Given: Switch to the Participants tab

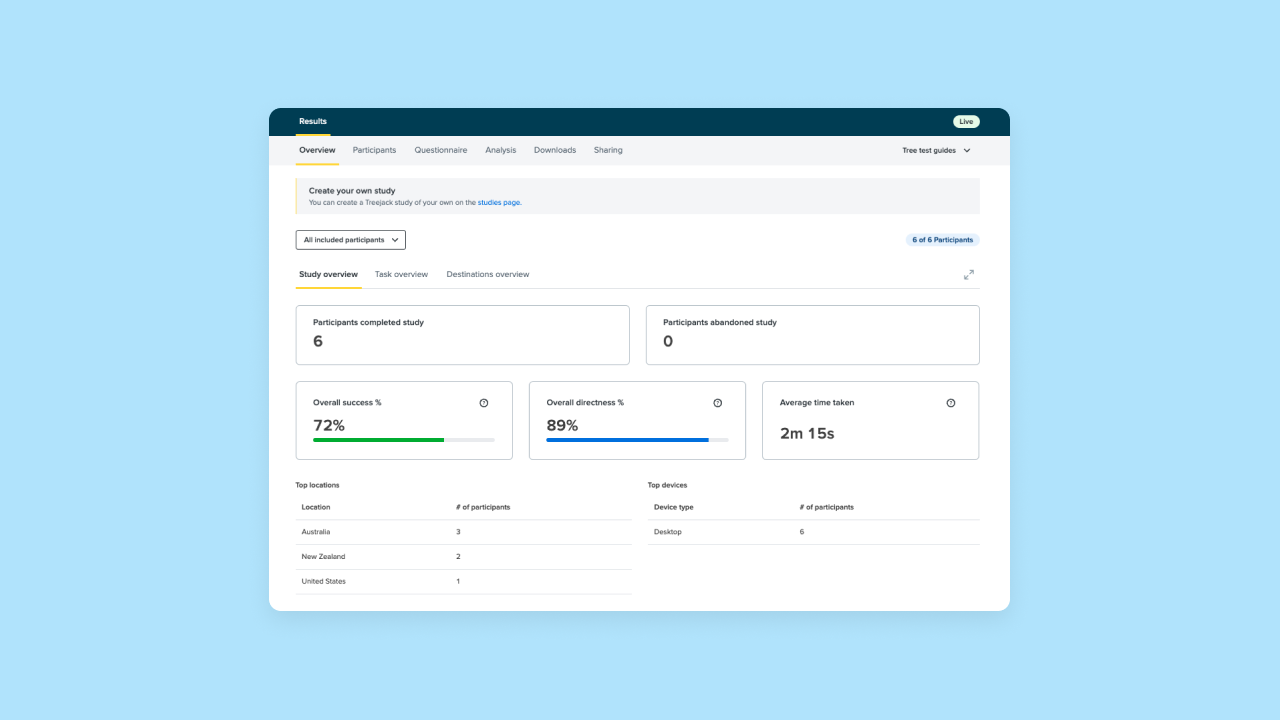Looking at the screenshot, I should [x=374, y=150].
